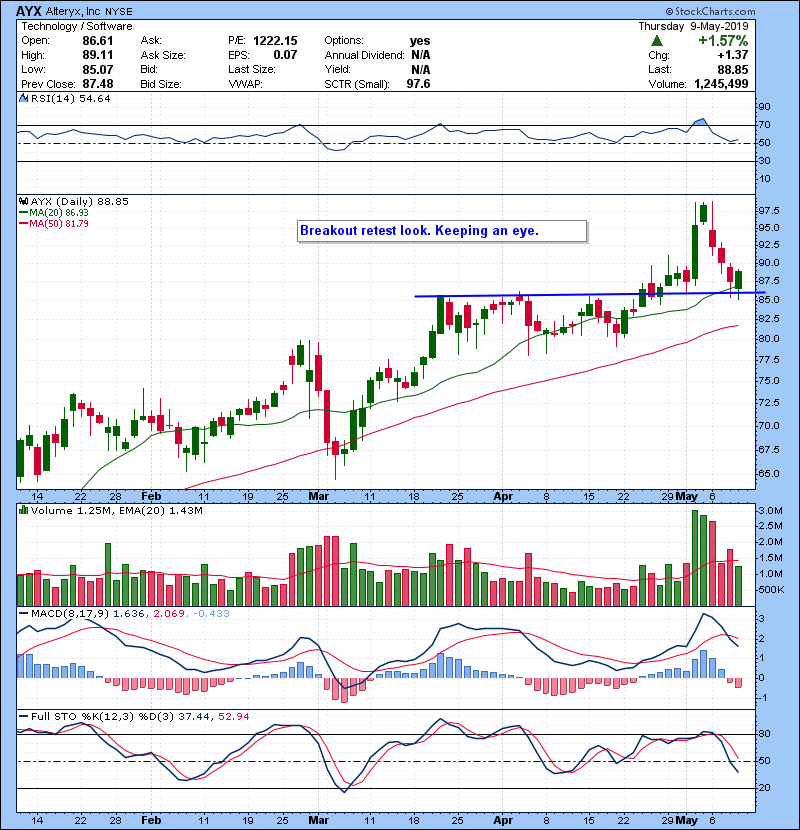Click the MA(50) 81.79 legend
The width and height of the screenshot is (800, 830).
55,223
